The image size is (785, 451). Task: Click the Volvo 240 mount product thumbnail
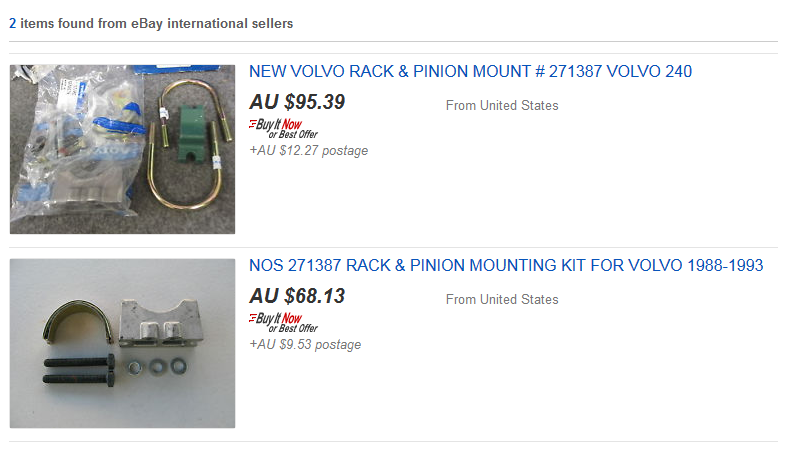tap(122, 149)
